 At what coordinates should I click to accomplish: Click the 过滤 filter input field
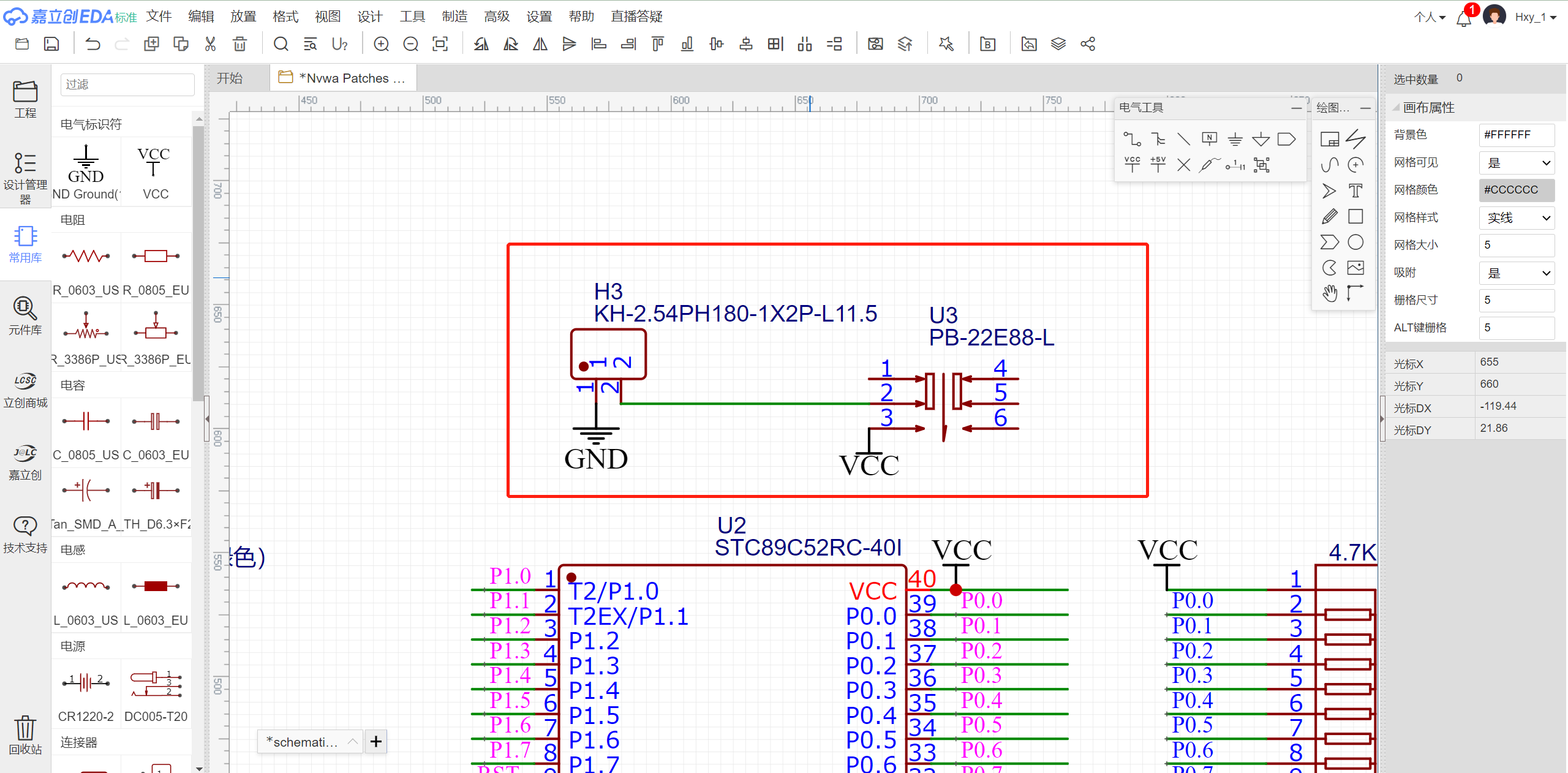click(x=127, y=85)
